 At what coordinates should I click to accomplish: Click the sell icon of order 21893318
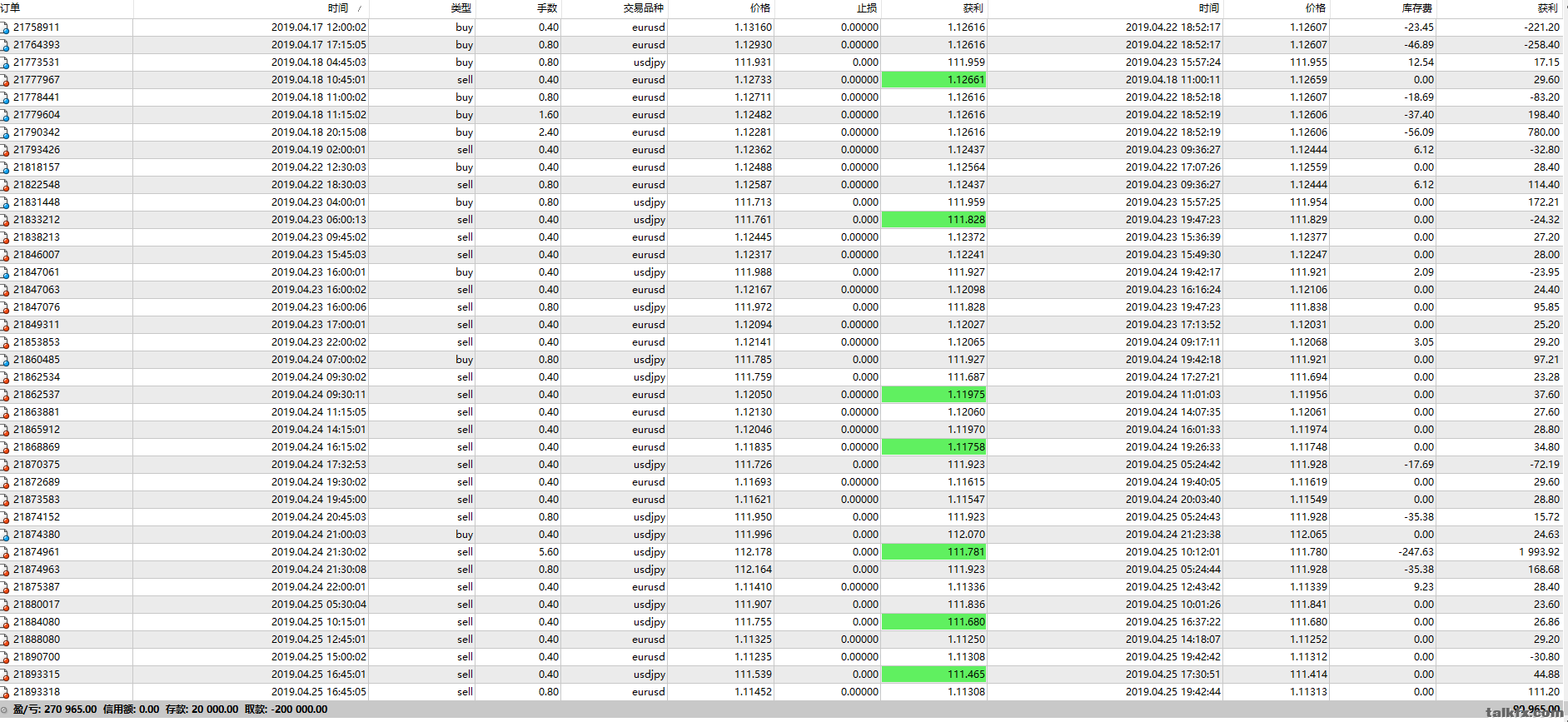pyautogui.click(x=5, y=692)
